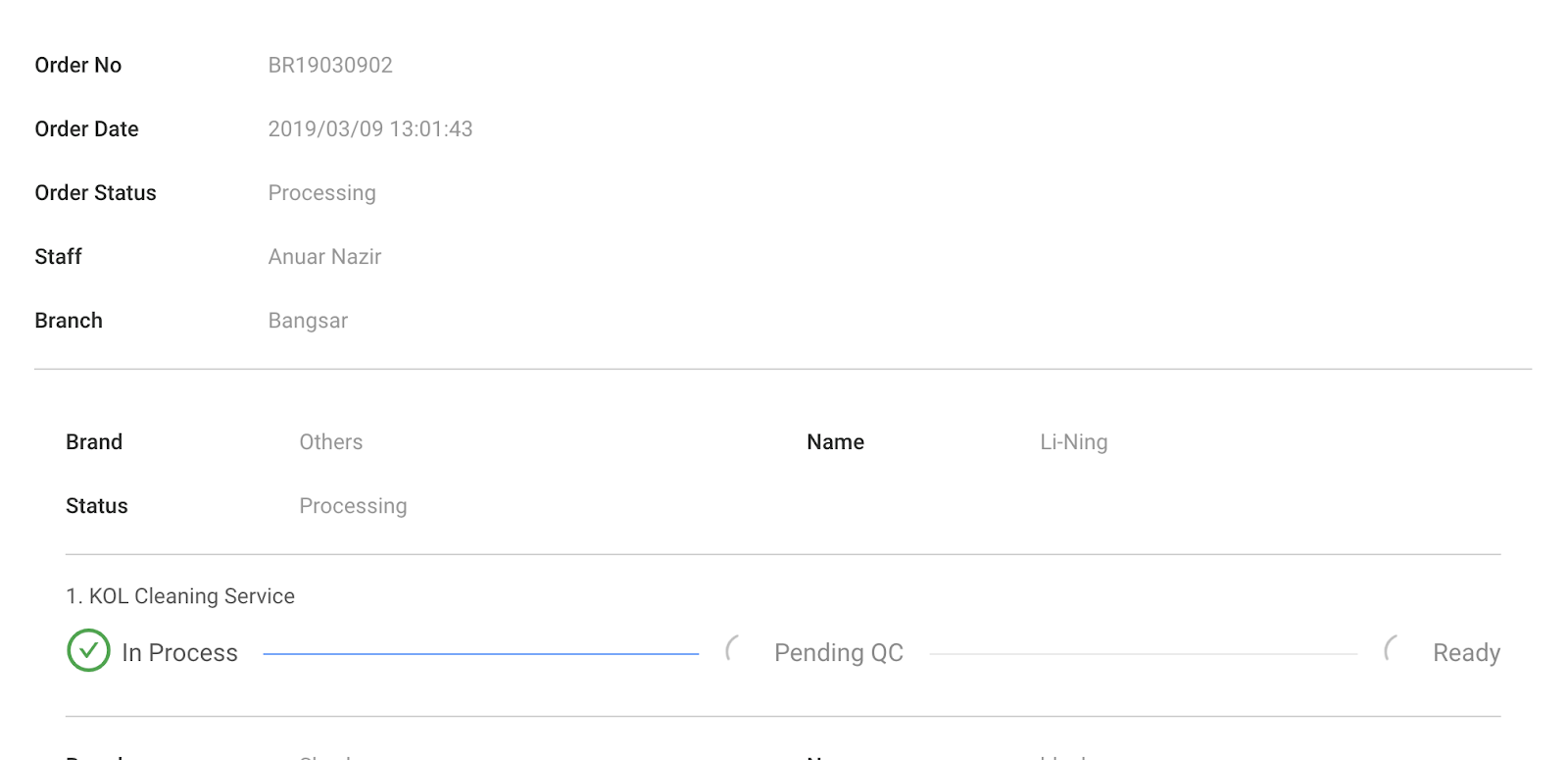This screenshot has width=1568, height=760.
Task: Click the Li-Ning item's Status value Processing
Action: tap(353, 506)
